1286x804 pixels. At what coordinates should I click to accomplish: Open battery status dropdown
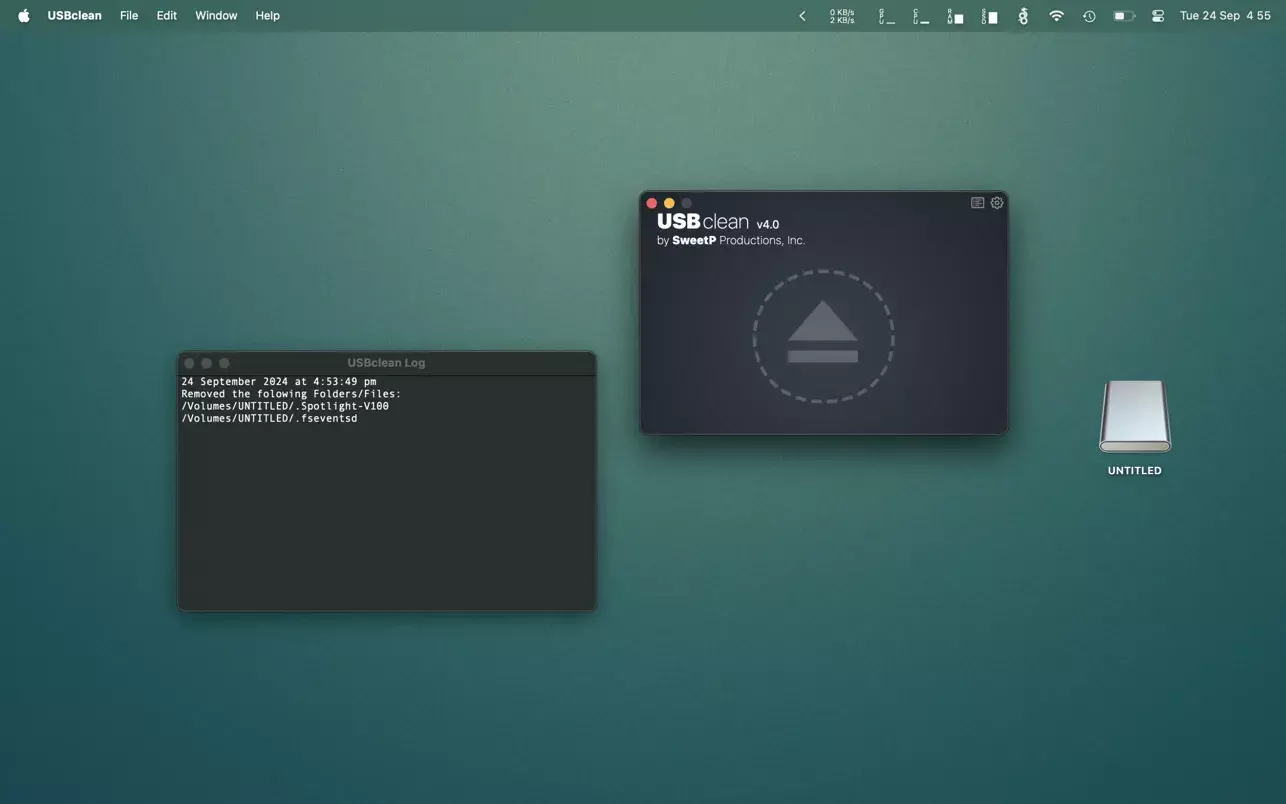pos(1124,16)
